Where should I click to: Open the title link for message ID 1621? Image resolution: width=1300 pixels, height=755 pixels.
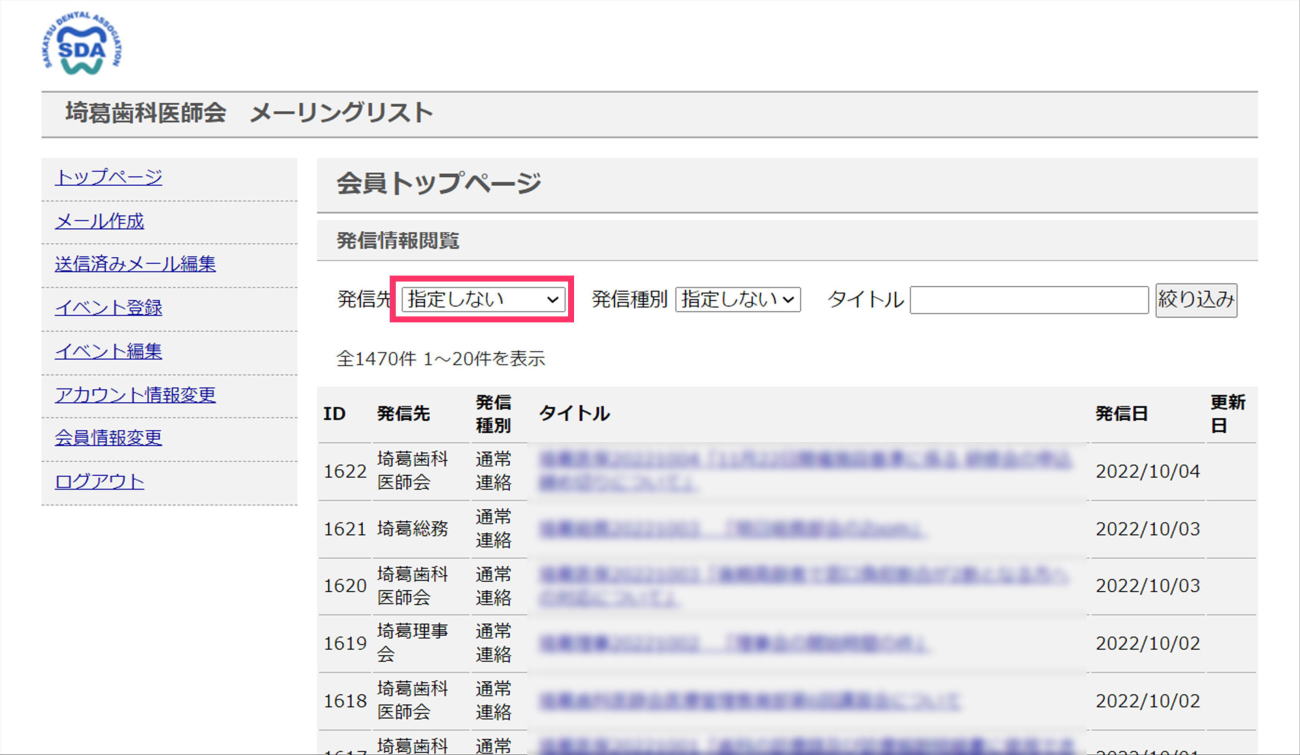(x=730, y=529)
